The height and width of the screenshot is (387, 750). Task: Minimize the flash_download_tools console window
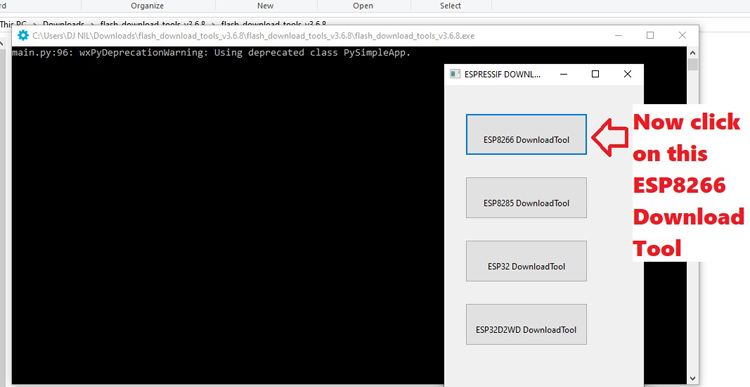click(x=618, y=35)
